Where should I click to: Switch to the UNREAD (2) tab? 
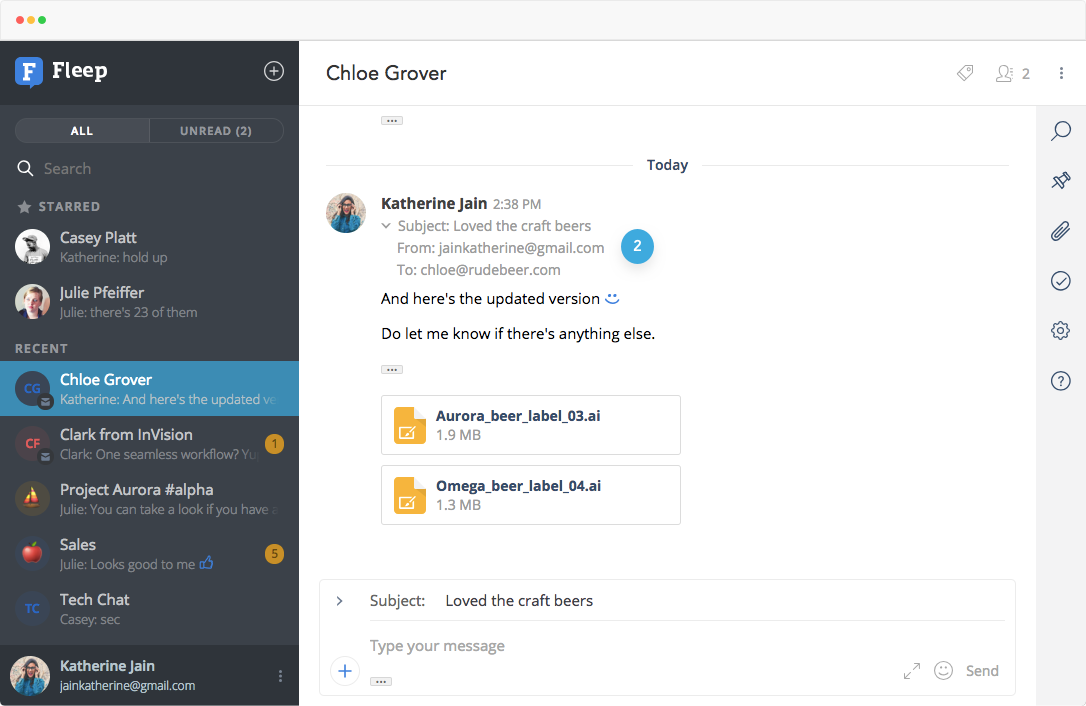pyautogui.click(x=216, y=130)
